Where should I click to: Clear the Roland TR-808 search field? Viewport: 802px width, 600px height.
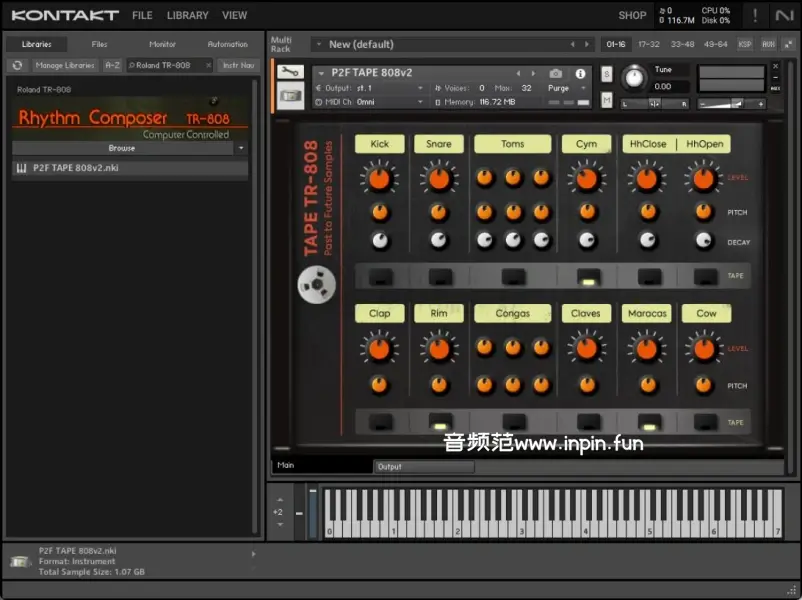208,65
